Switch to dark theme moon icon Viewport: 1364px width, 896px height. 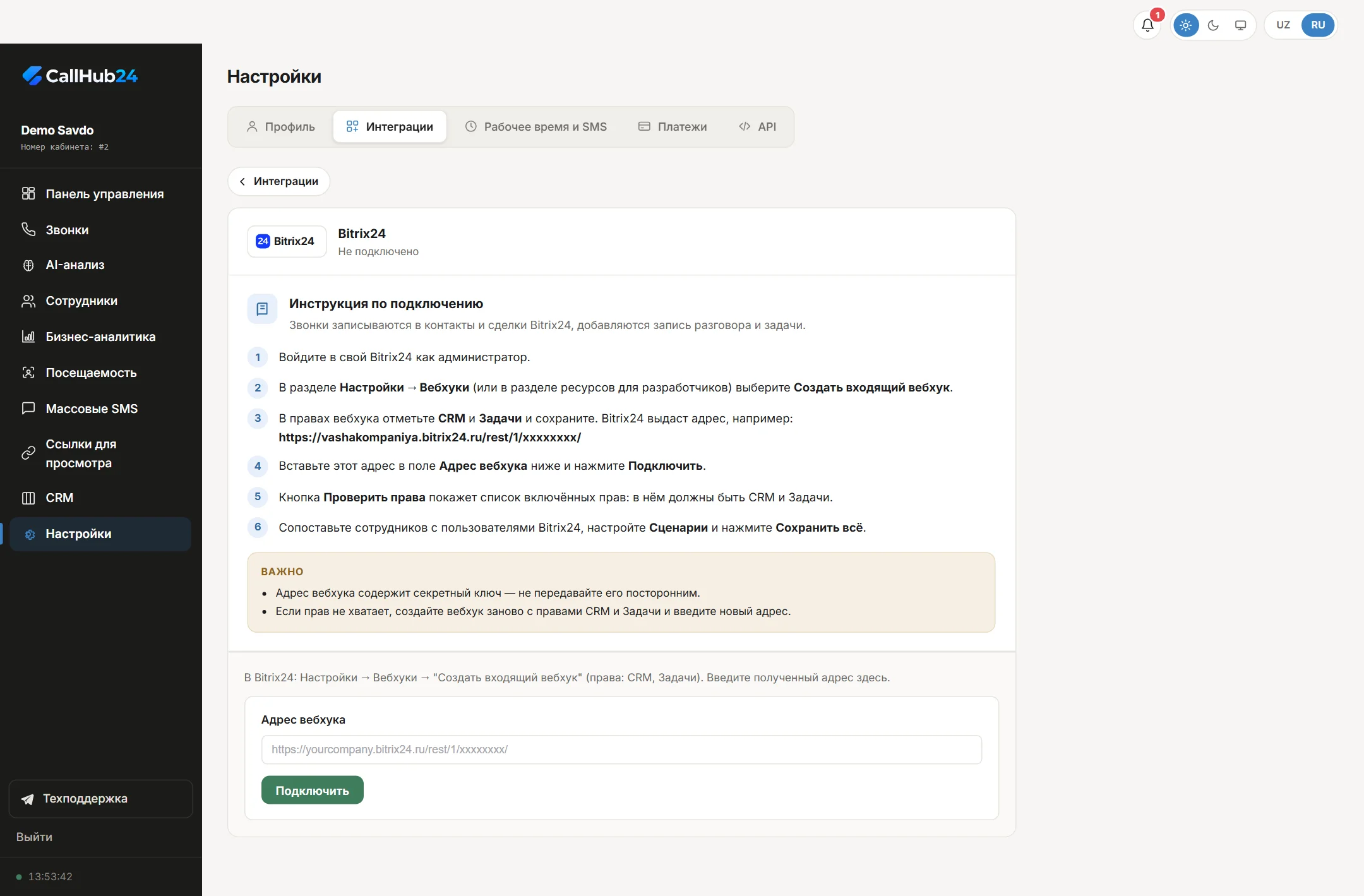(x=1213, y=25)
